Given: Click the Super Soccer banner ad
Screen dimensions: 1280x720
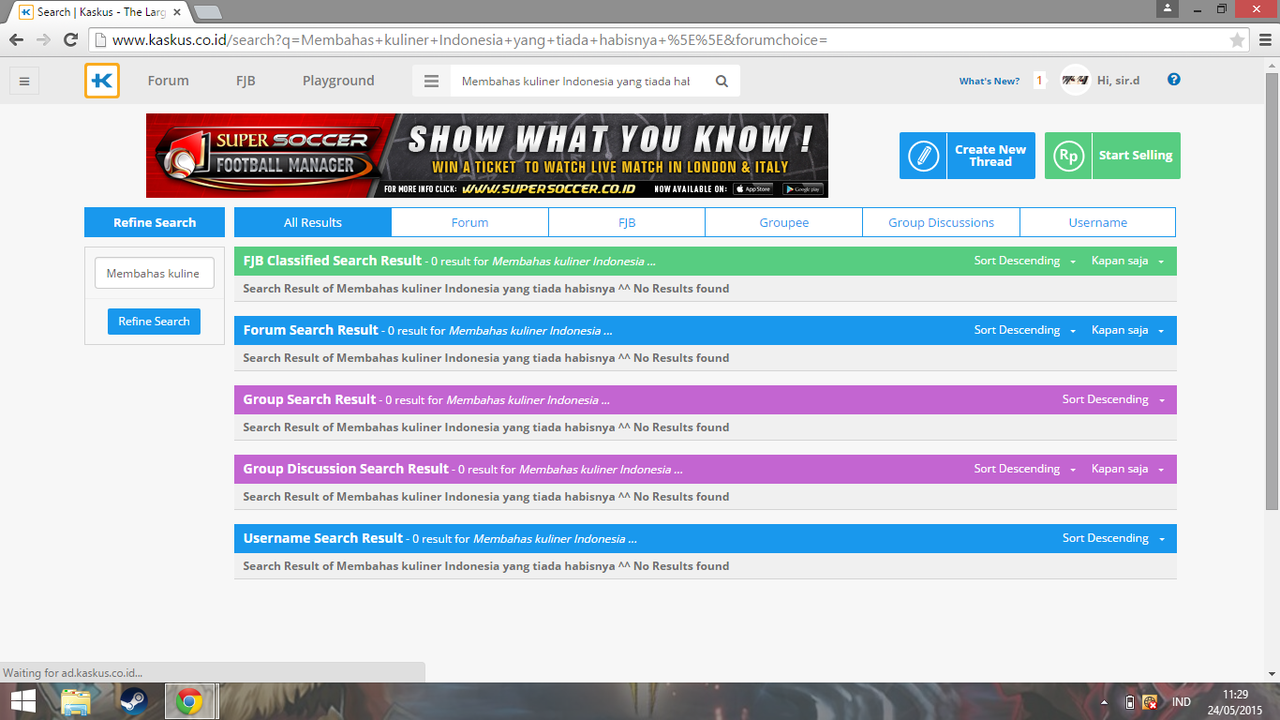Looking at the screenshot, I should [487, 155].
